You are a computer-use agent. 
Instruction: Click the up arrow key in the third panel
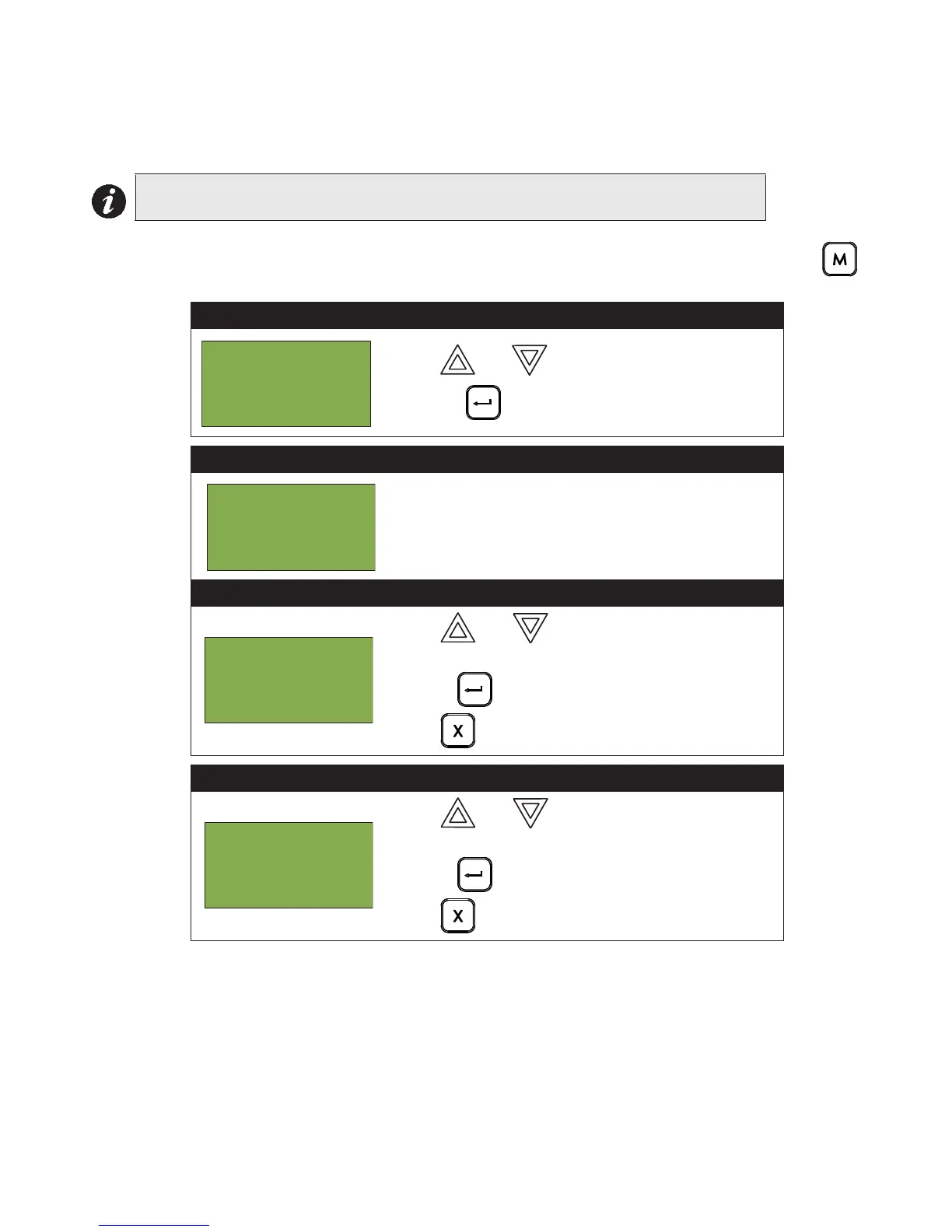coord(457,628)
